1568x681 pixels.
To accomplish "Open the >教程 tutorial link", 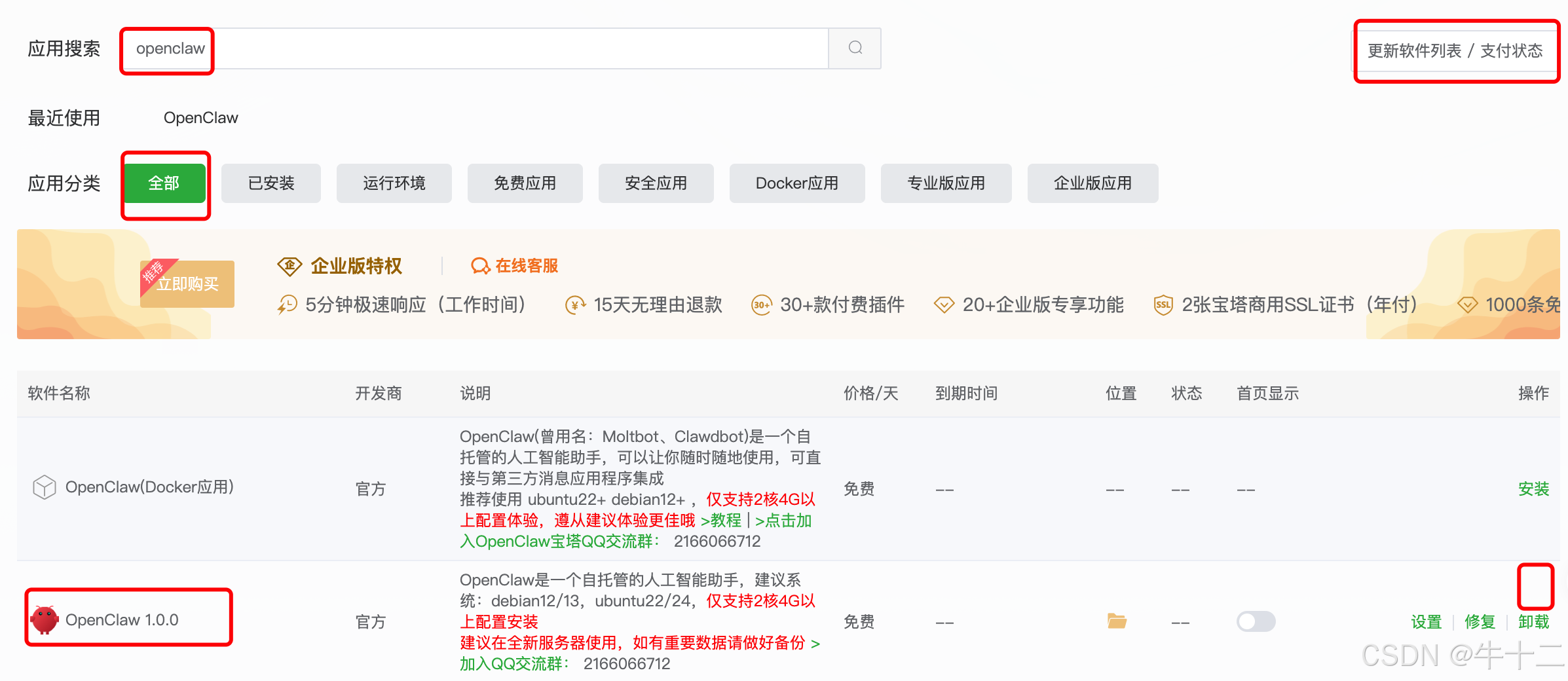I will (x=720, y=521).
